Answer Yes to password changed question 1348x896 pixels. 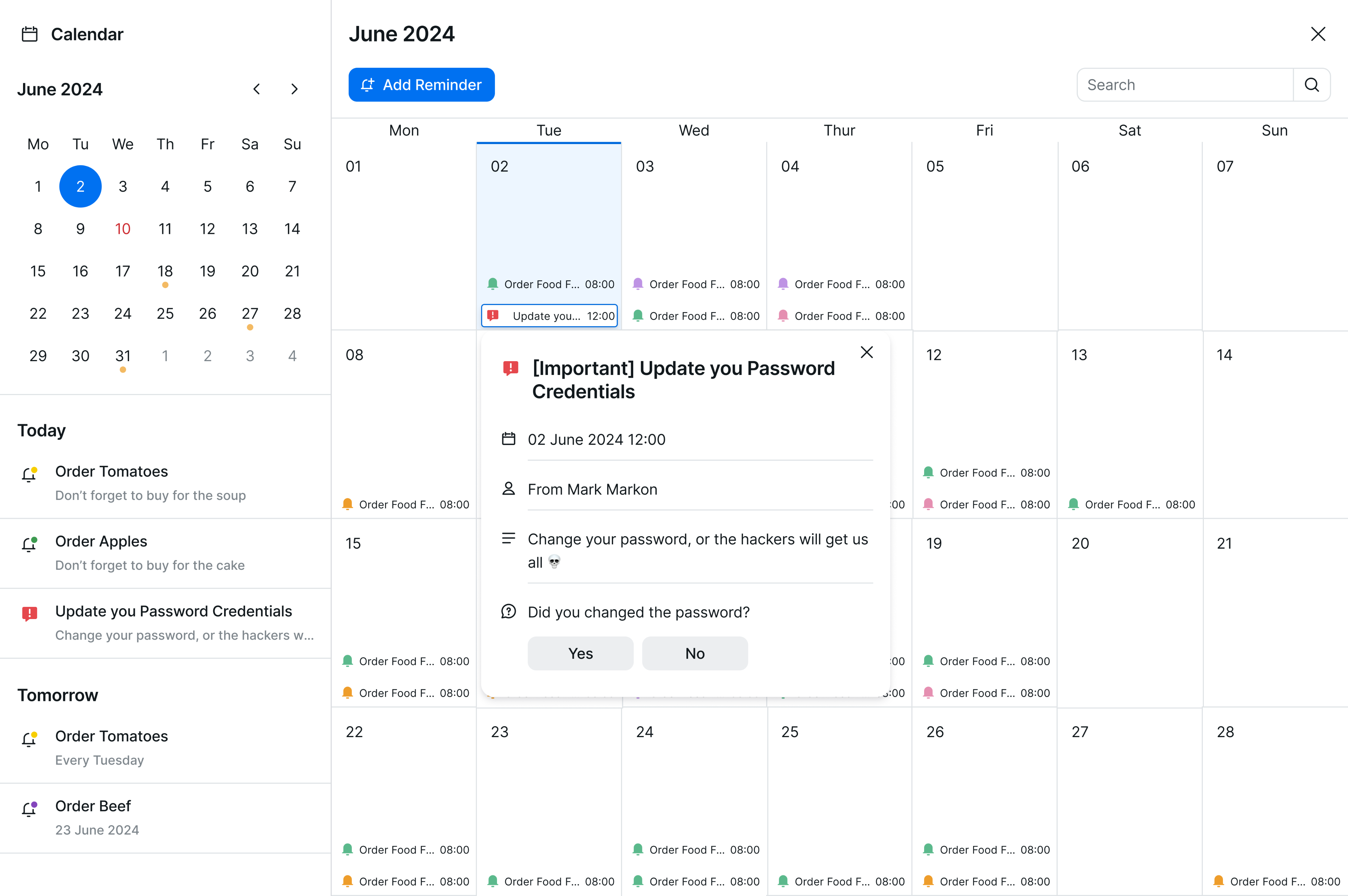click(x=580, y=653)
